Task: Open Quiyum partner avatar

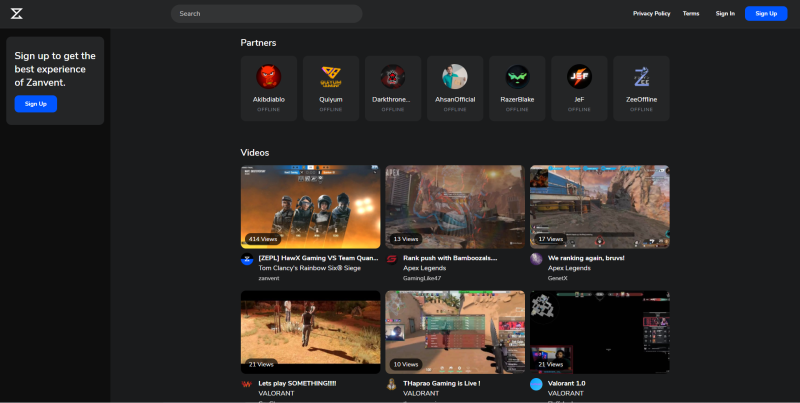Action: (331, 77)
